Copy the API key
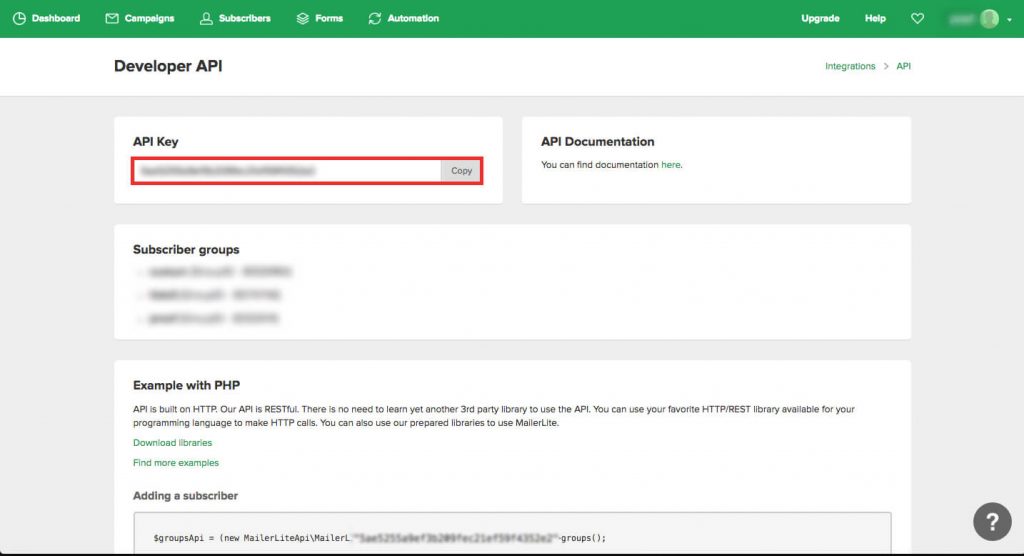Screen dimensions: 1024x556 (461, 171)
